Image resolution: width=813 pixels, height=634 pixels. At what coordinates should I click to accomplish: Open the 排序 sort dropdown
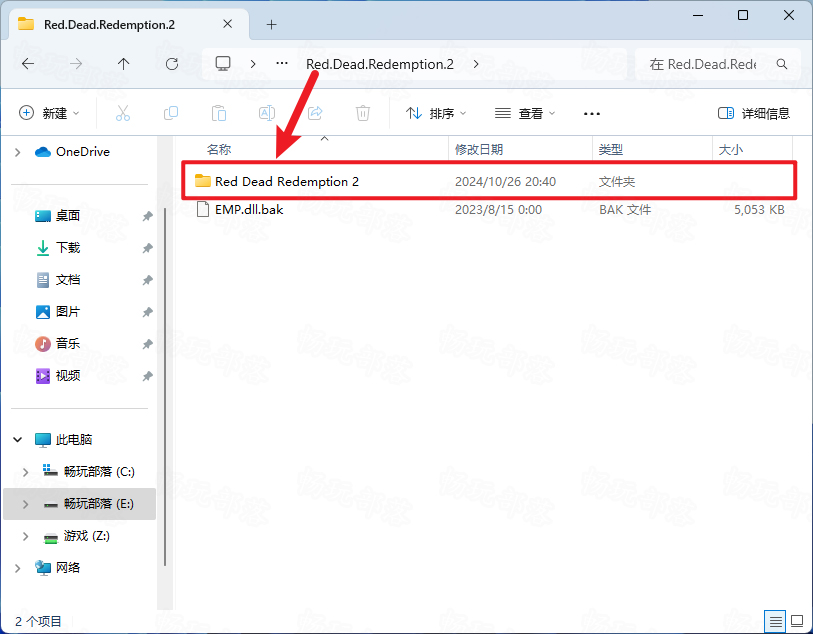436,113
